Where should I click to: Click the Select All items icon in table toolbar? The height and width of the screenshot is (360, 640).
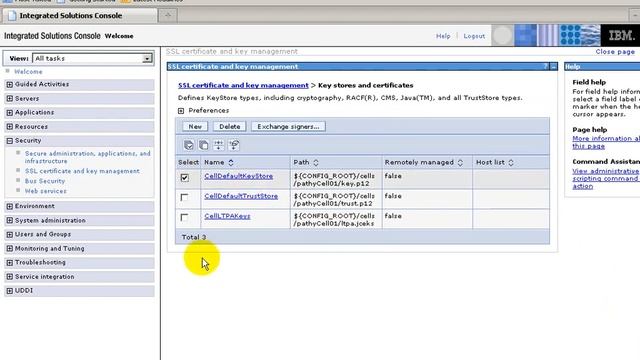pyautogui.click(x=189, y=145)
